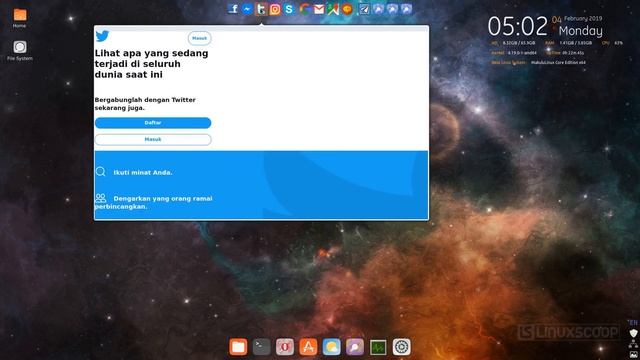This screenshot has height=360, width=640.
Task: Open the Messenger launcher in top dock
Action: coord(247,9)
